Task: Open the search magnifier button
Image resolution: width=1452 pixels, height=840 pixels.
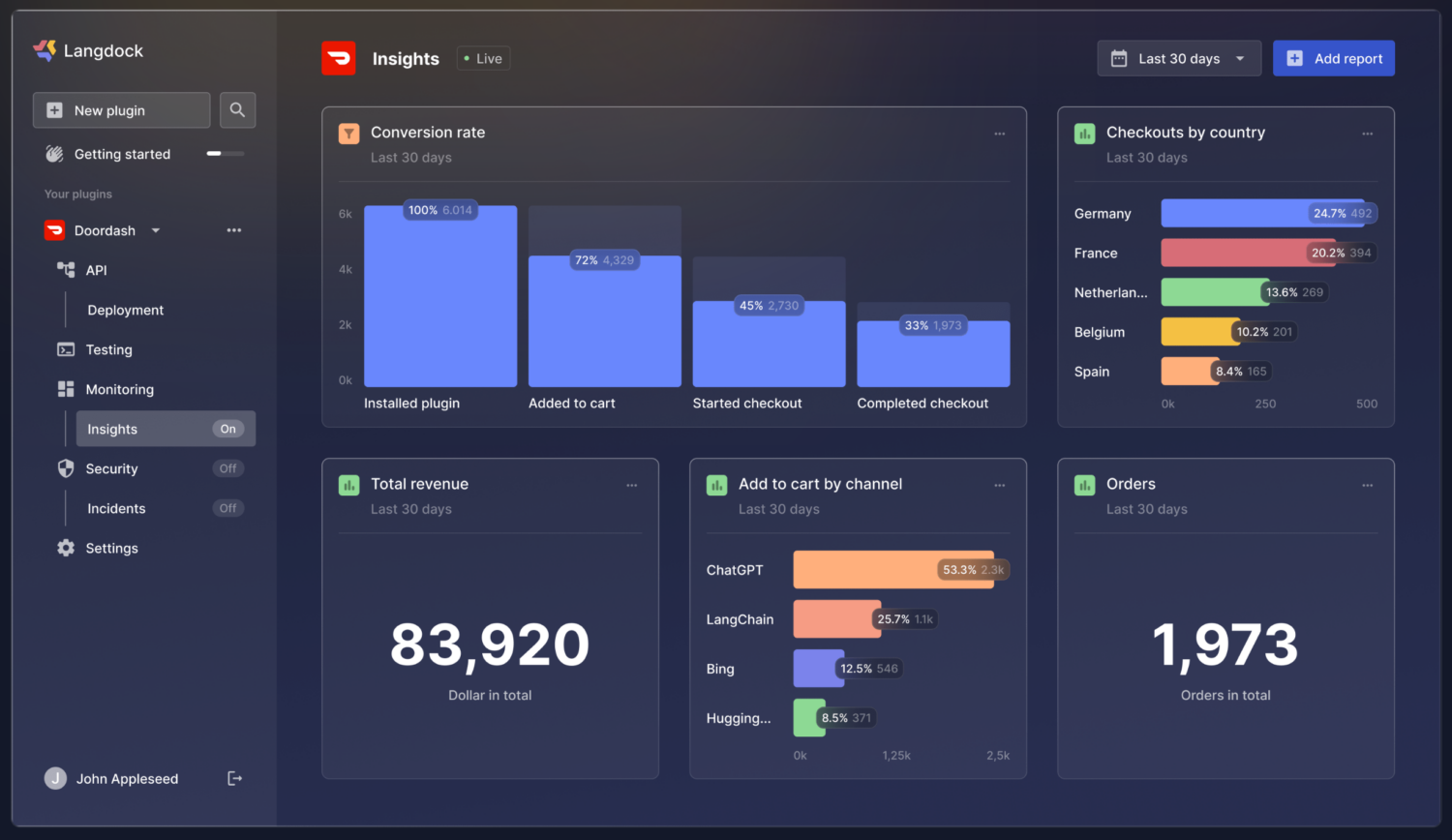Action: [x=237, y=110]
